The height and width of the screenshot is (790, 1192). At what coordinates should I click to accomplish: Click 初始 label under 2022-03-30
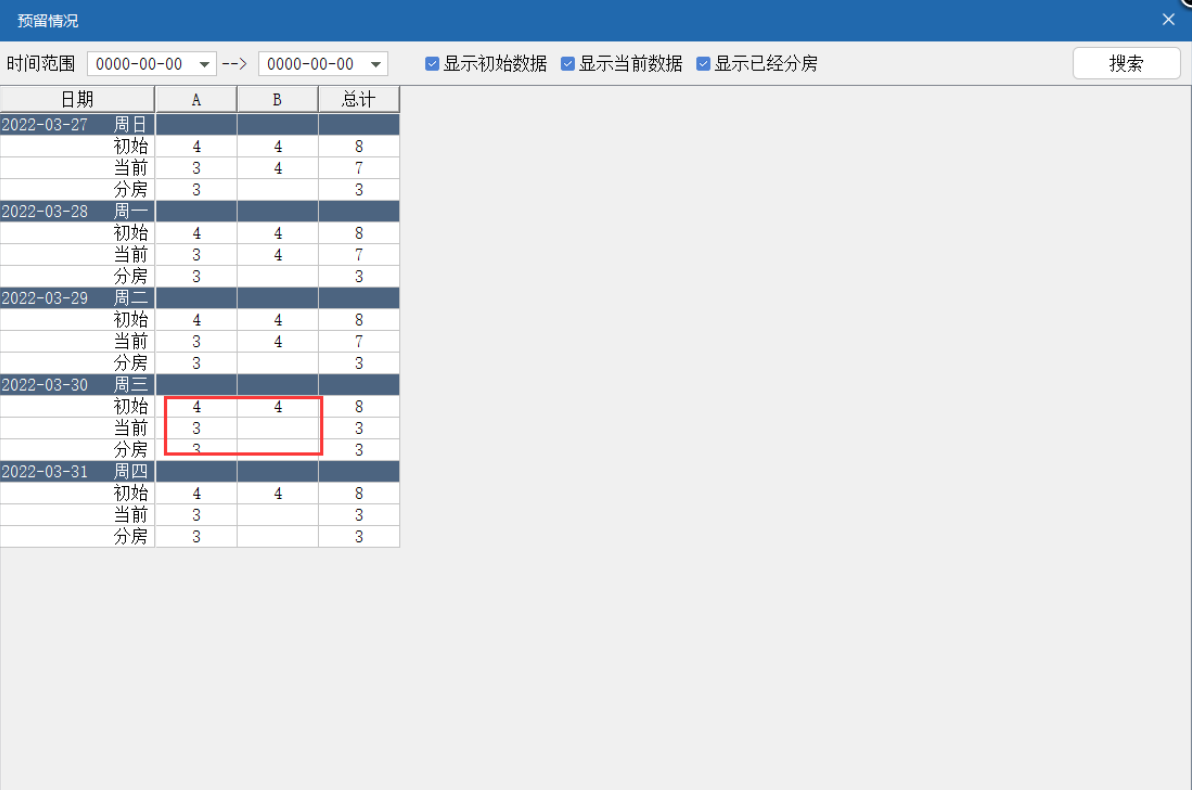click(x=131, y=406)
